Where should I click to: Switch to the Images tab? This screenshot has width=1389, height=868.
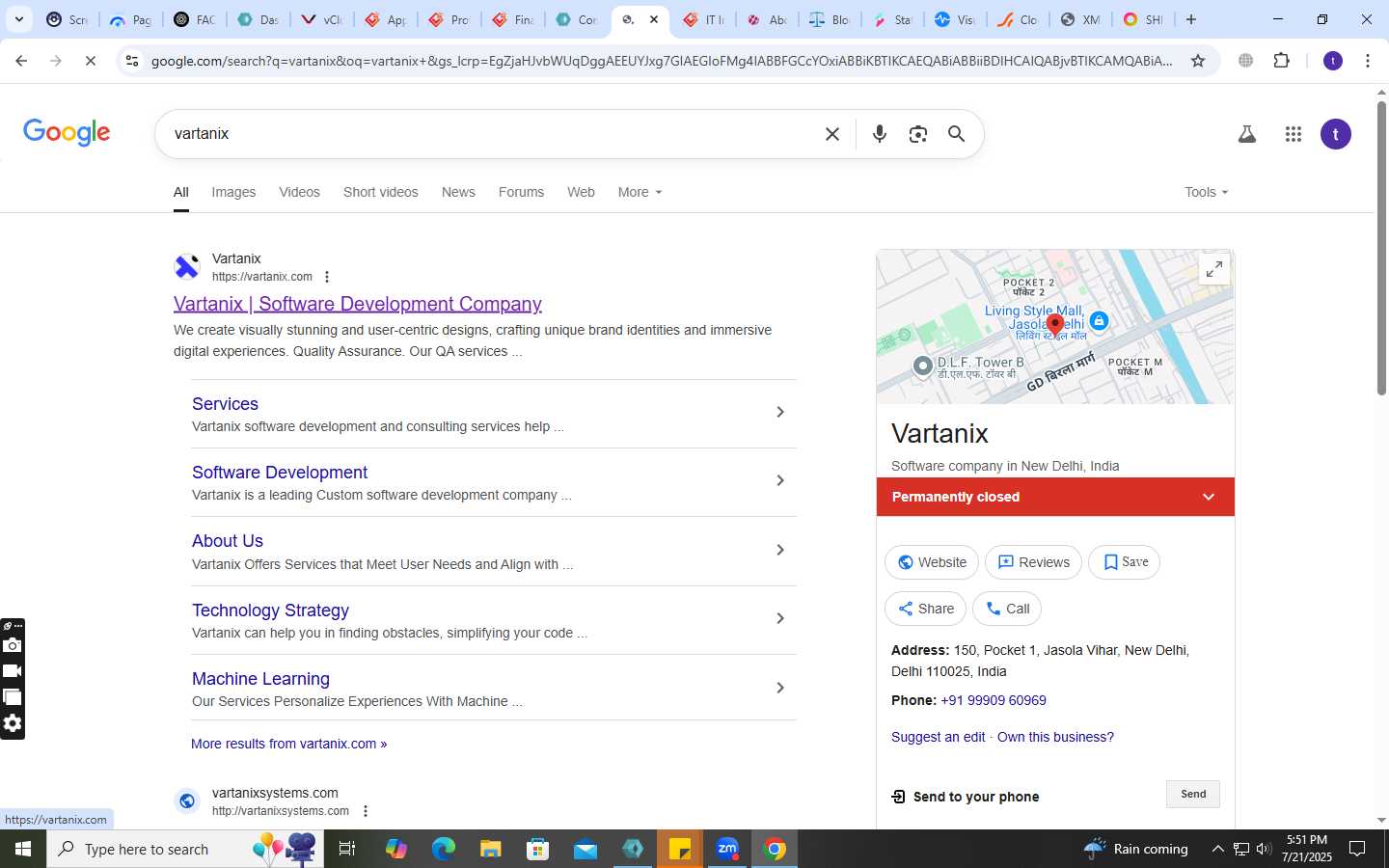point(233,192)
